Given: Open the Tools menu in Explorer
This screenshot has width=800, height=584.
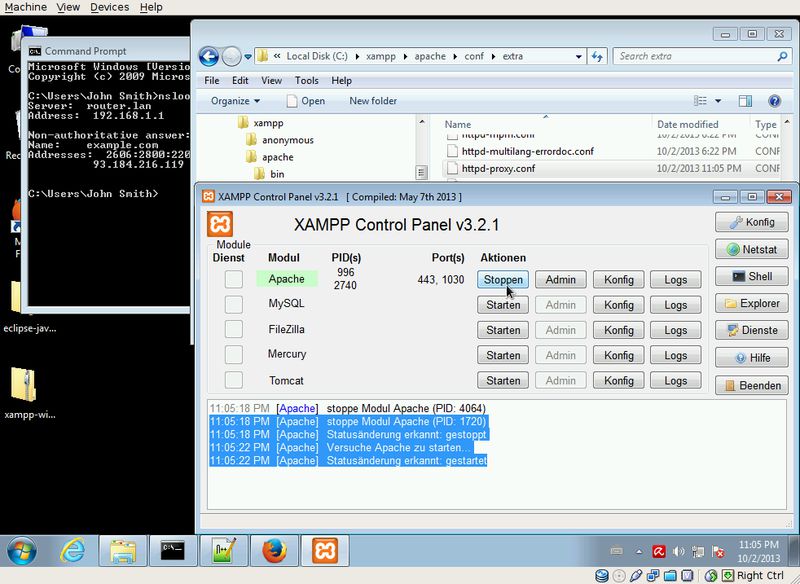Looking at the screenshot, I should pos(306,80).
